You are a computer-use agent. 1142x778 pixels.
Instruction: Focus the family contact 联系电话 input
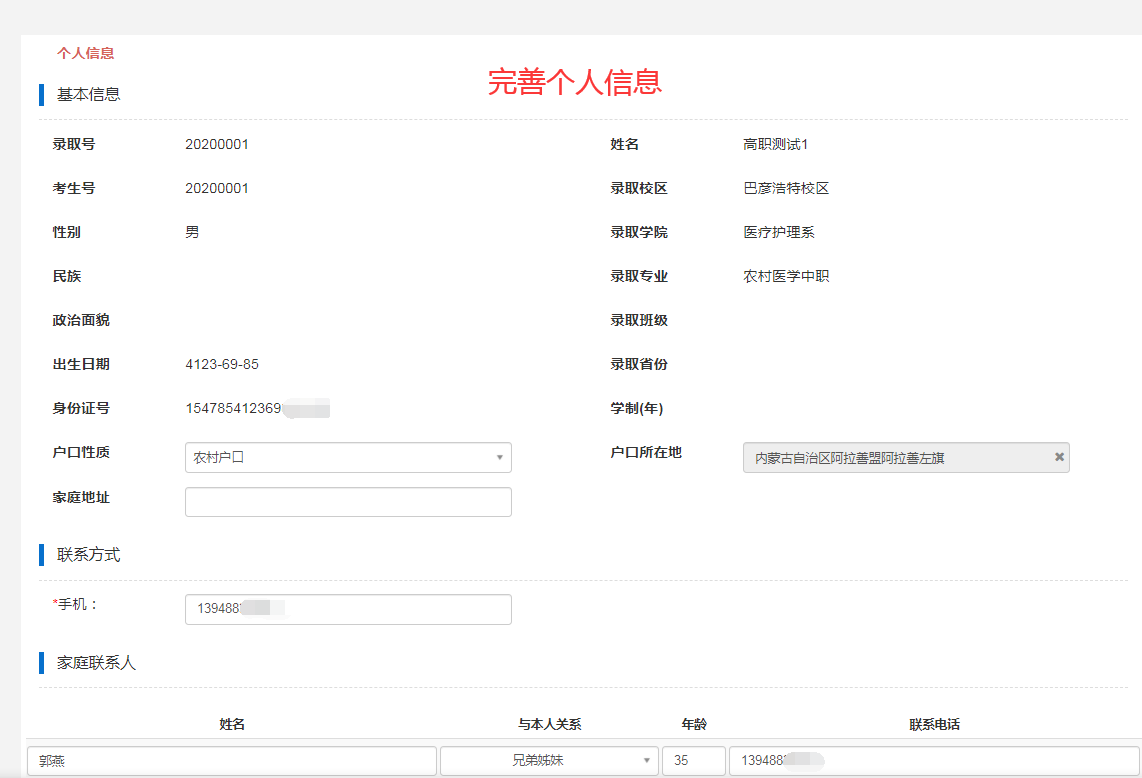(933, 761)
